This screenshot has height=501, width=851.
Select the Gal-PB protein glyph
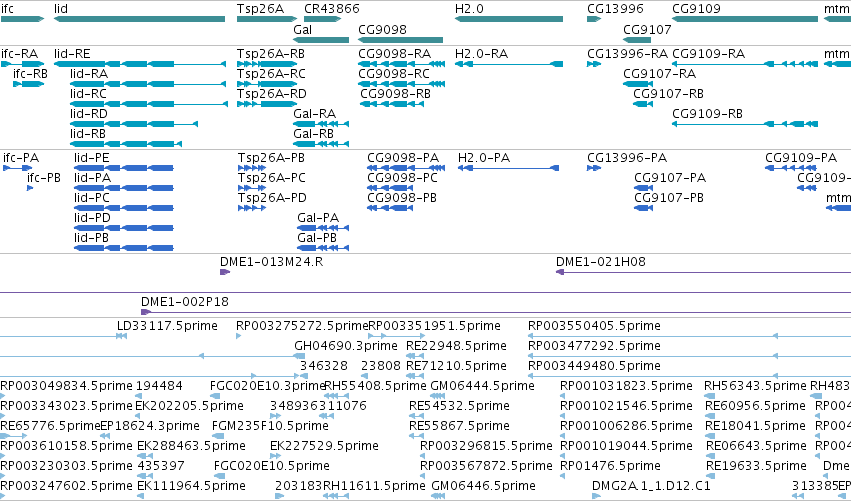tap(323, 249)
